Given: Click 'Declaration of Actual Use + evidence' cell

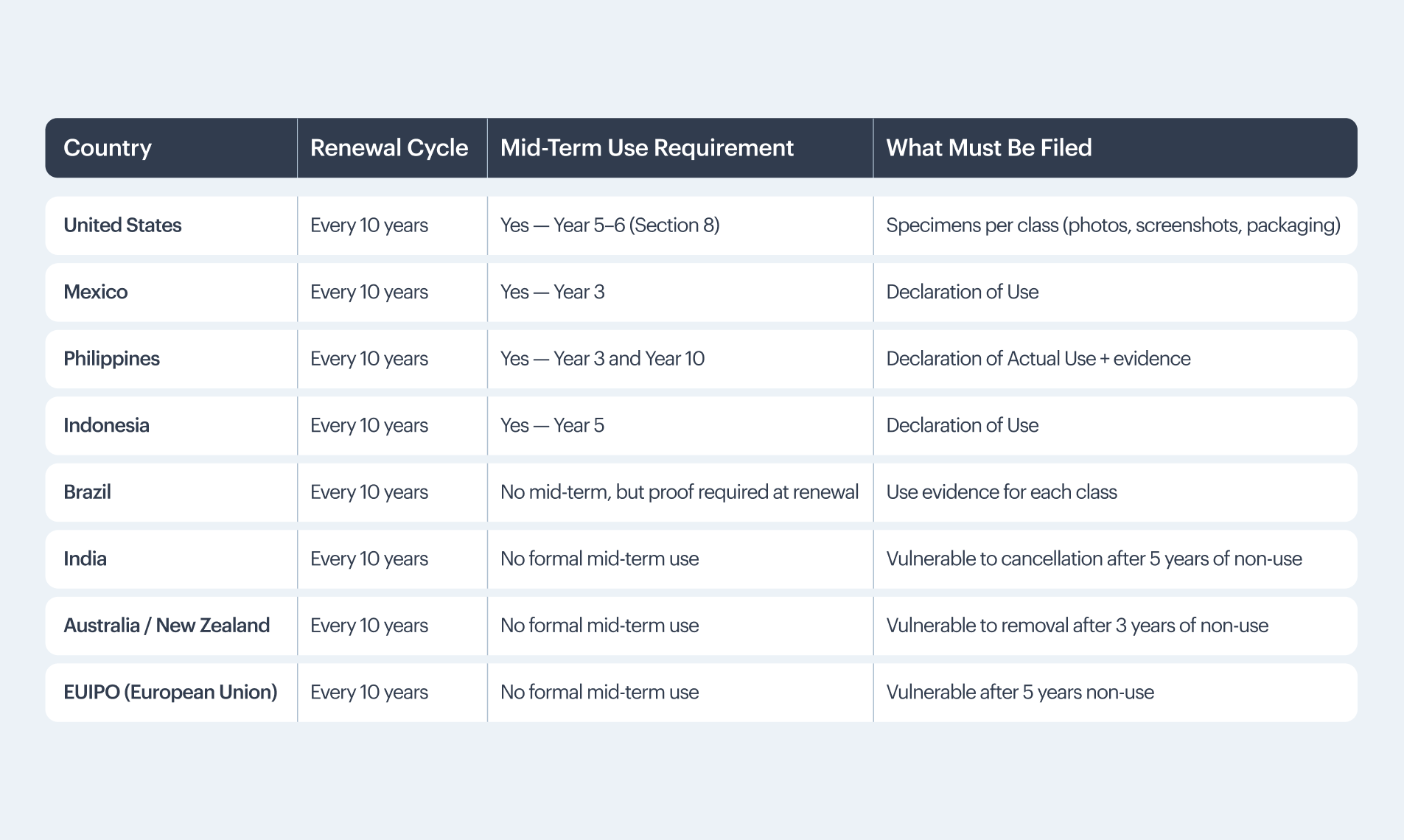Looking at the screenshot, I should pyautogui.click(x=1038, y=359).
